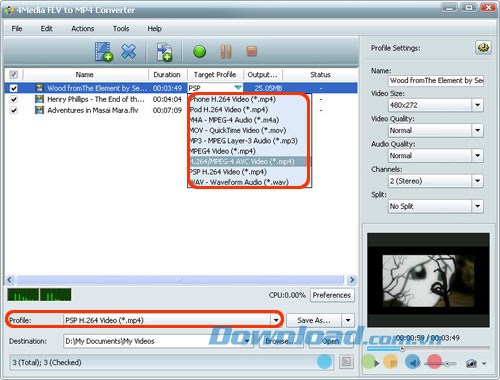Open the Save As dropdown arrow

tap(348, 320)
